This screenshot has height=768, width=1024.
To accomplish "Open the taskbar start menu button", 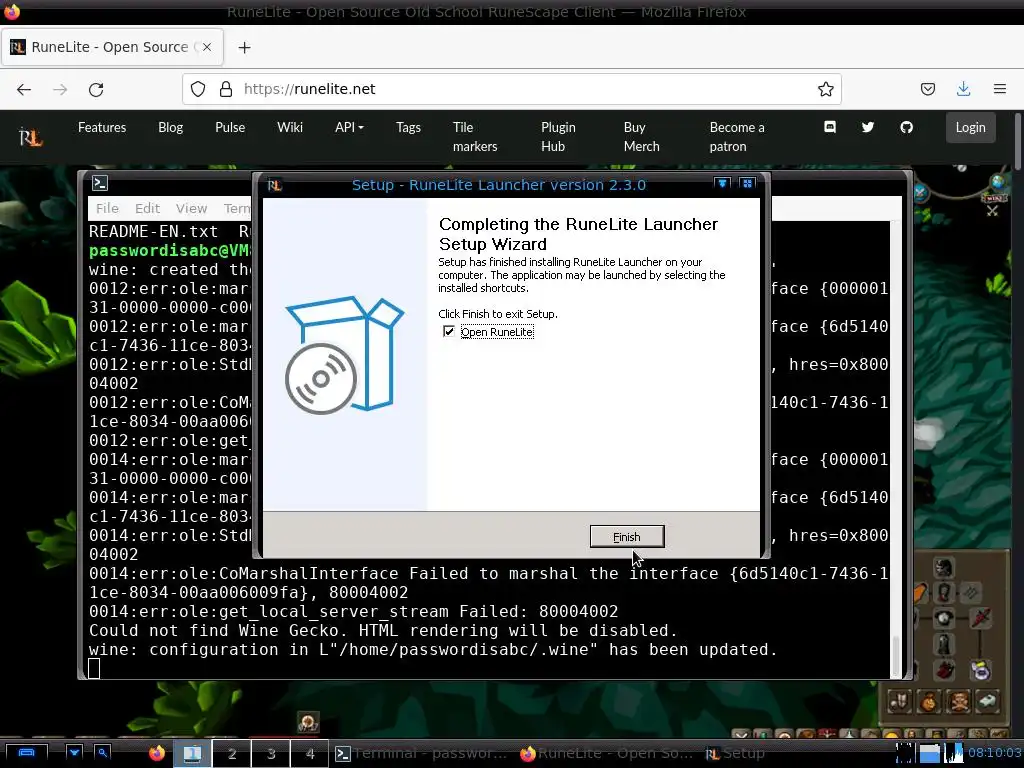I will pos(26,753).
